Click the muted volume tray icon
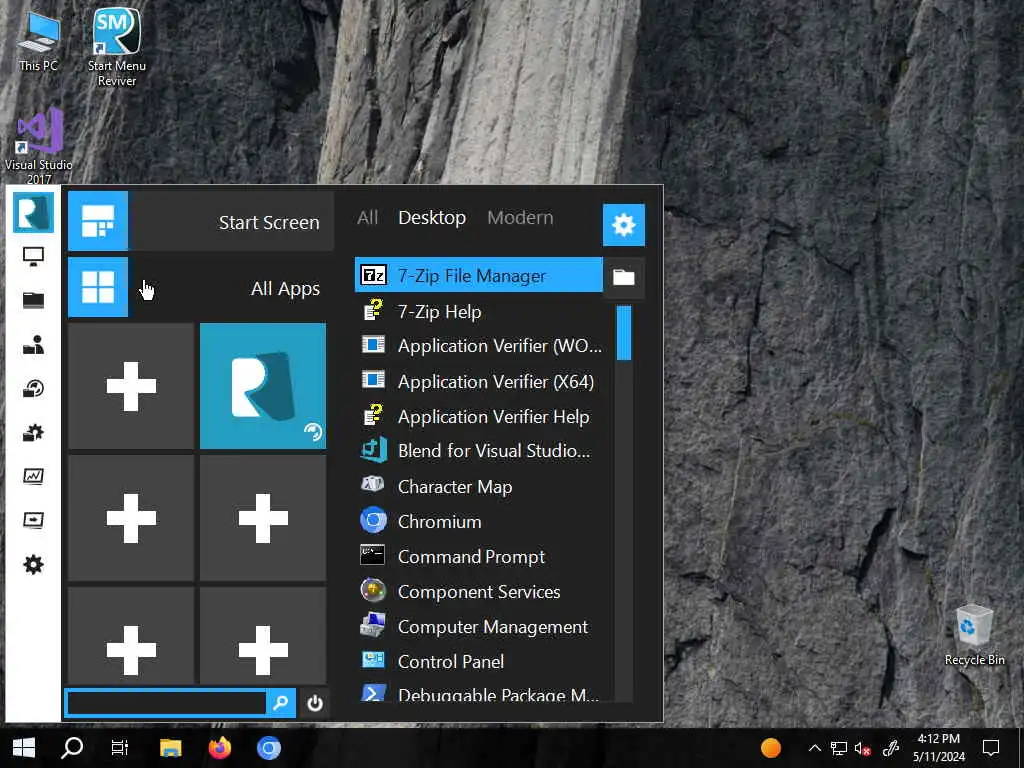 coord(863,748)
